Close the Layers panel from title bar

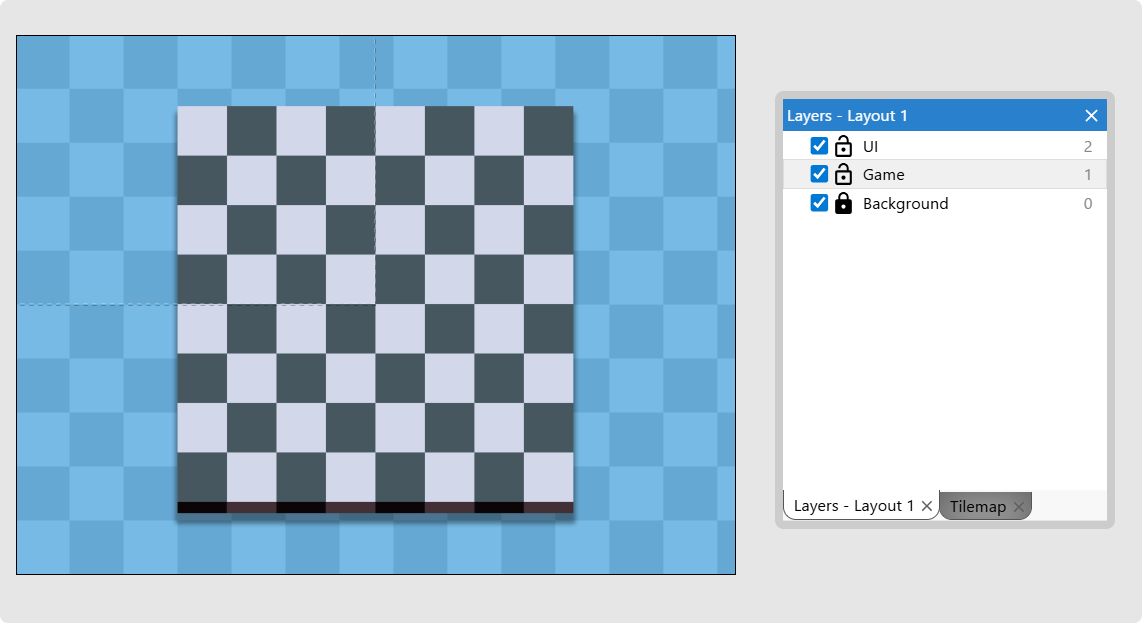1091,116
